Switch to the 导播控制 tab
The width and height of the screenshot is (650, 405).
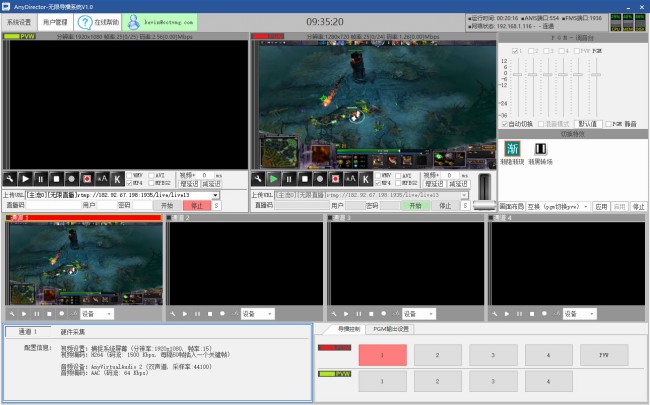click(349, 329)
